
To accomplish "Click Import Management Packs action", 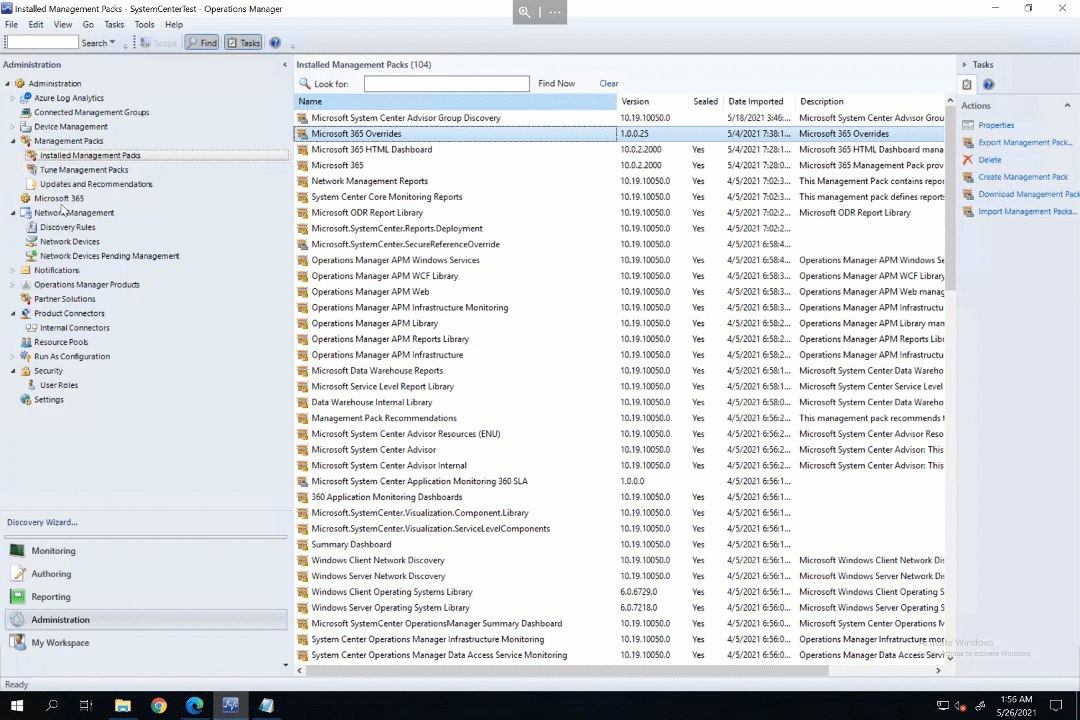I will [x=1027, y=212].
